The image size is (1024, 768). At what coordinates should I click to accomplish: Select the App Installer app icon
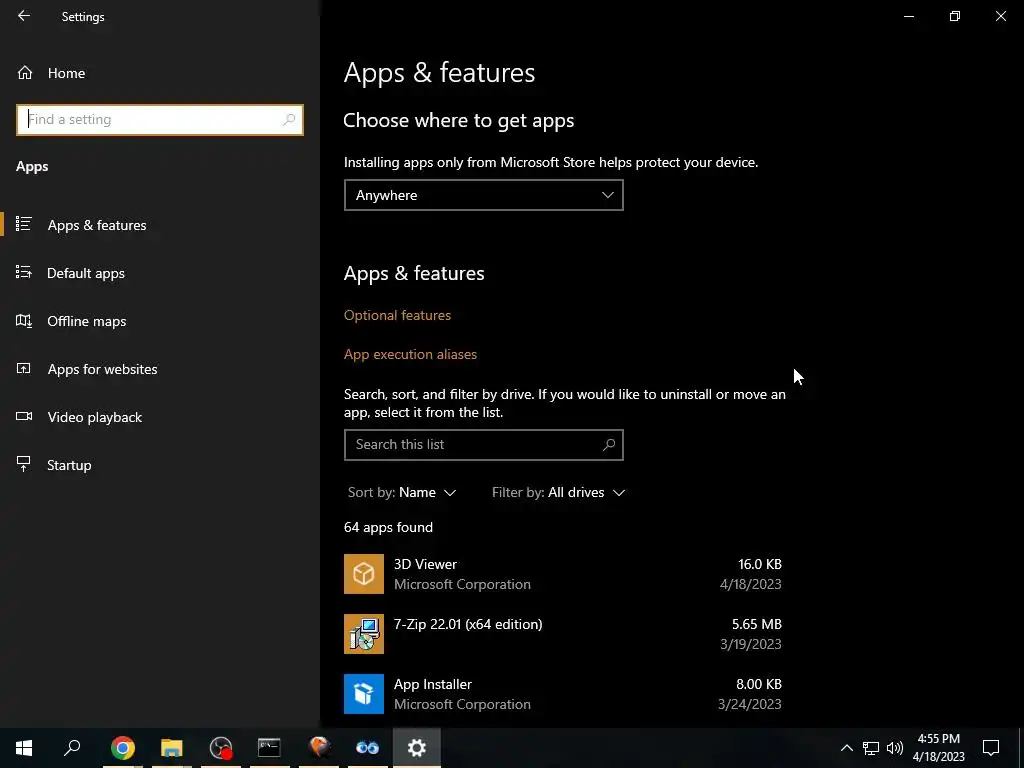(x=364, y=694)
